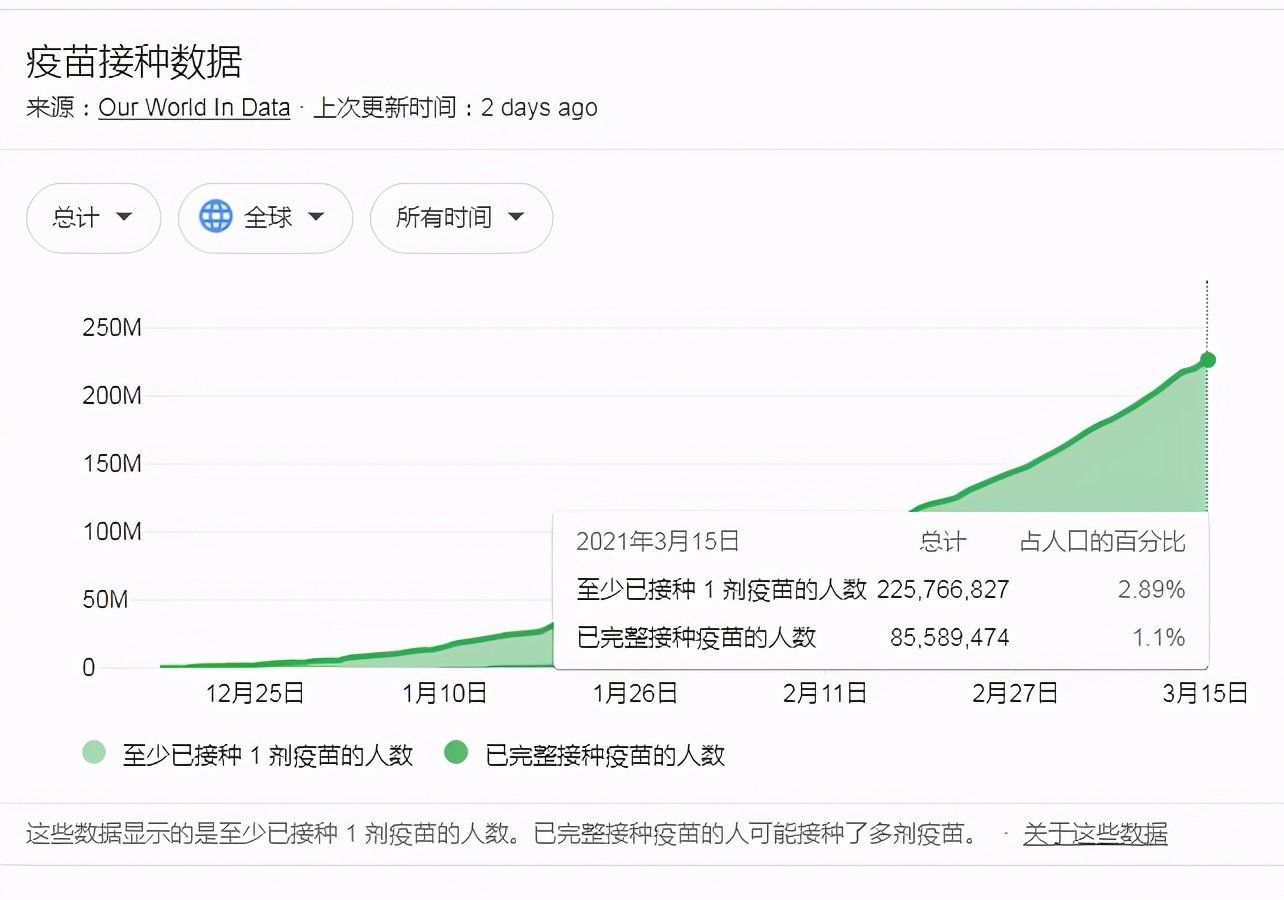Open the Our World In Data source link

coord(194,108)
